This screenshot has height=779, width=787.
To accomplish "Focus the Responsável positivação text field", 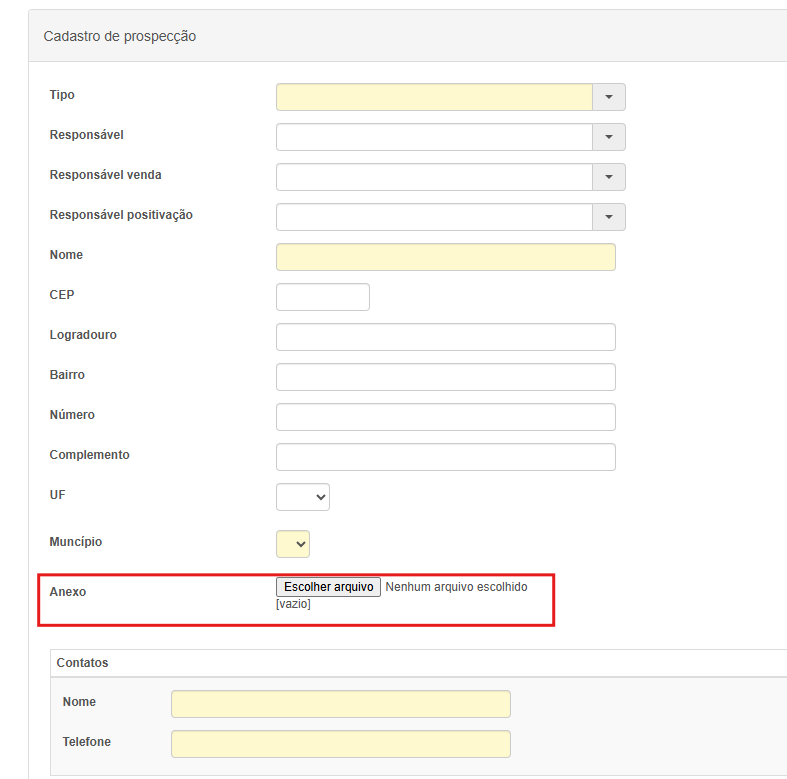I will (x=434, y=217).
